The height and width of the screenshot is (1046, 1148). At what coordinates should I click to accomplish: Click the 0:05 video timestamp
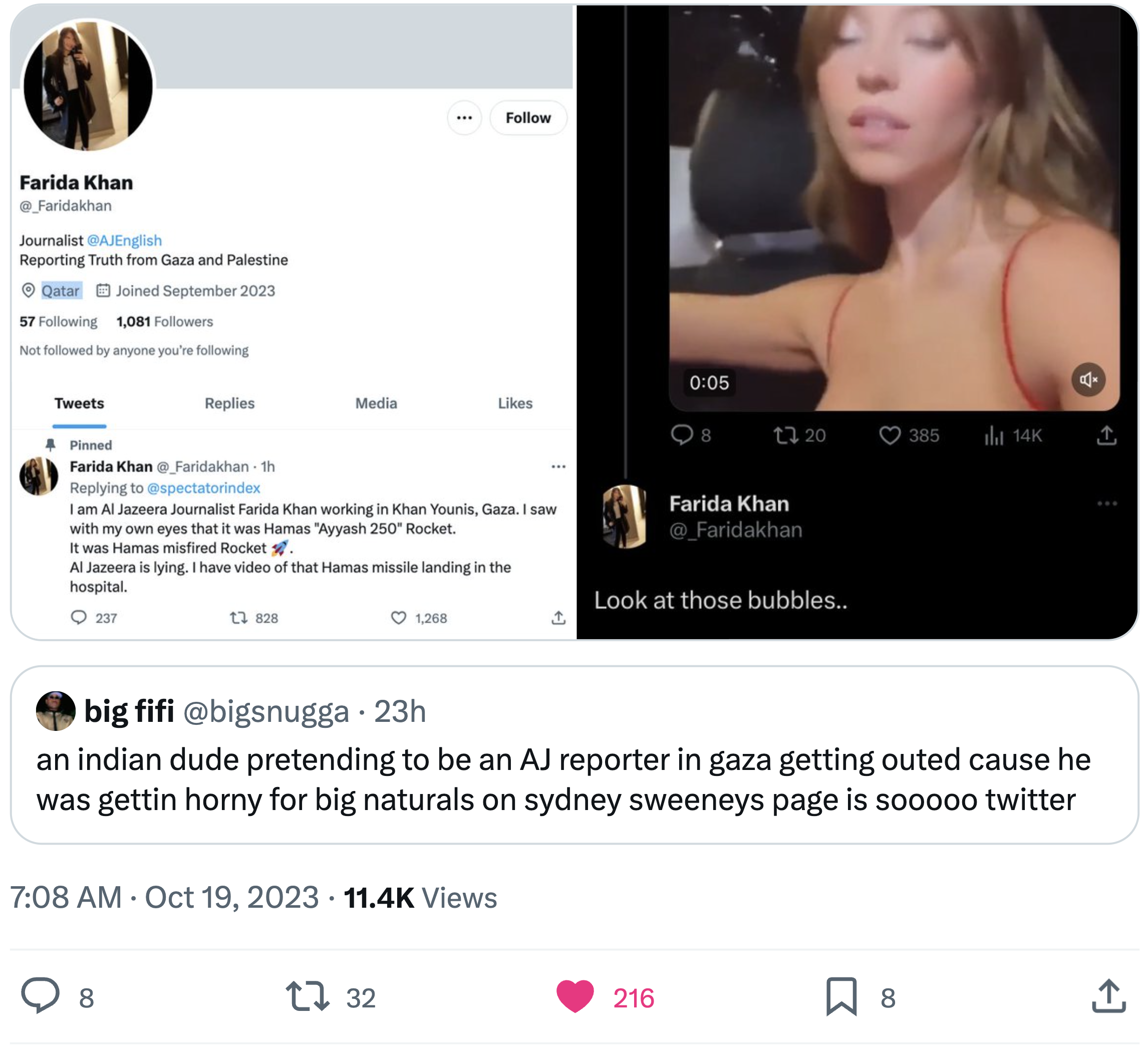click(709, 383)
